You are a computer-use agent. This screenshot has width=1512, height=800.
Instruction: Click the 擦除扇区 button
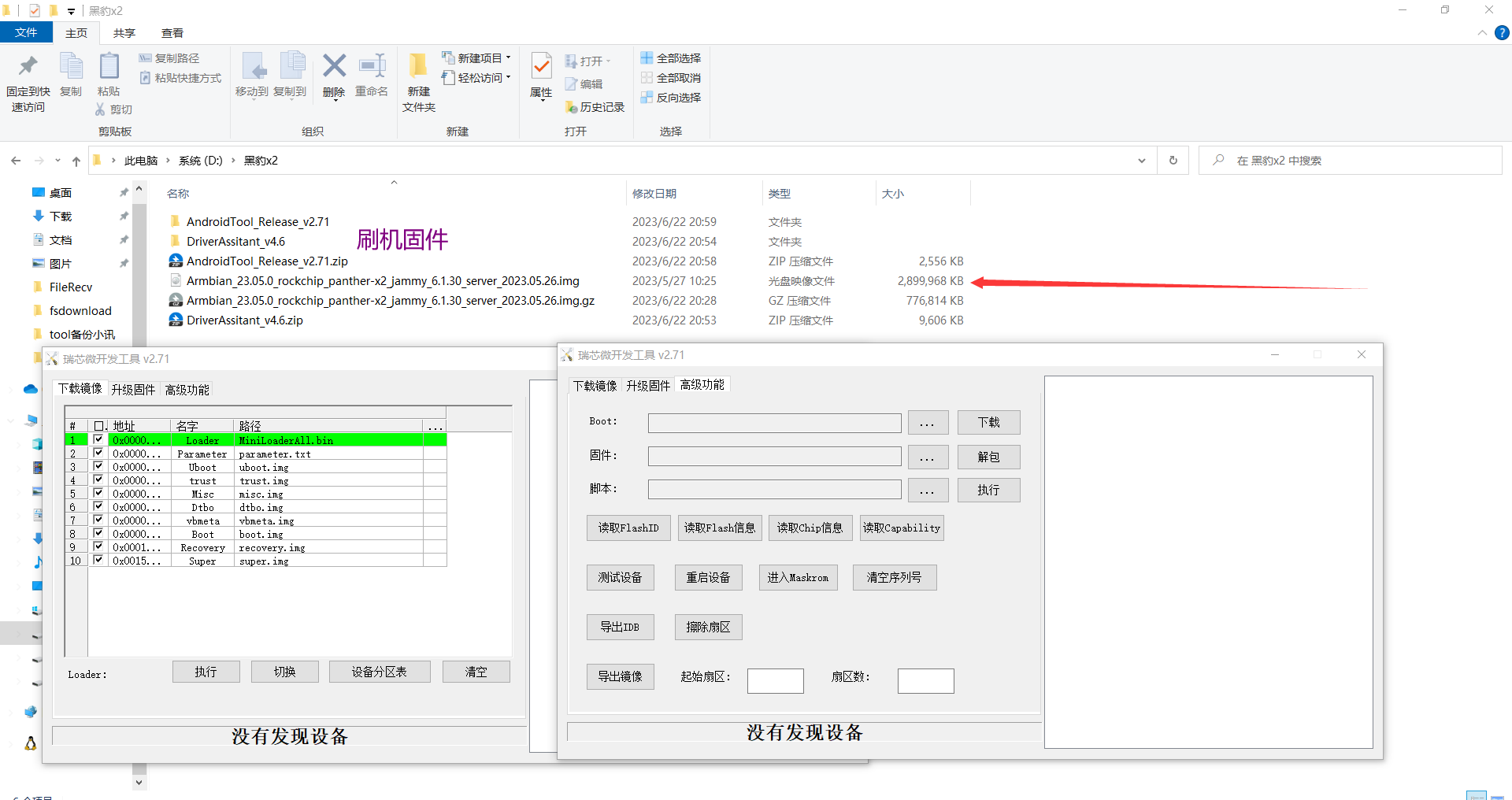pyautogui.click(x=708, y=627)
